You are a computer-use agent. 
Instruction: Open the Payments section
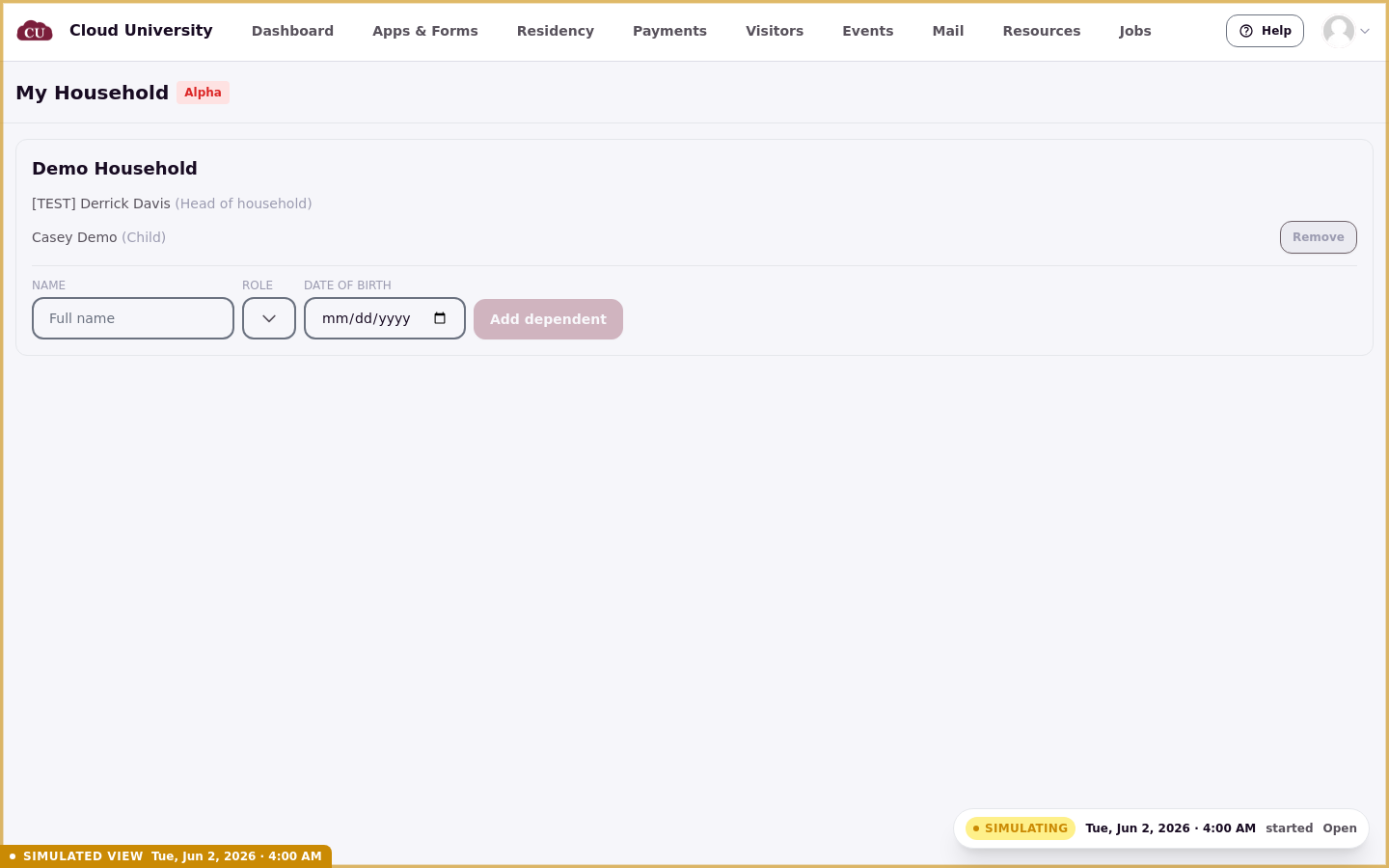(669, 31)
